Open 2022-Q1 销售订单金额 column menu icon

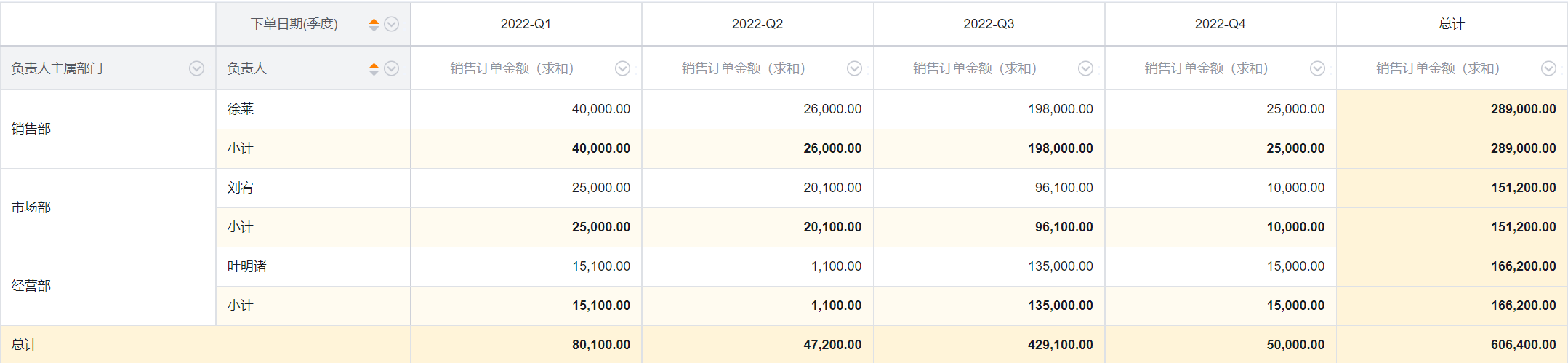(622, 68)
